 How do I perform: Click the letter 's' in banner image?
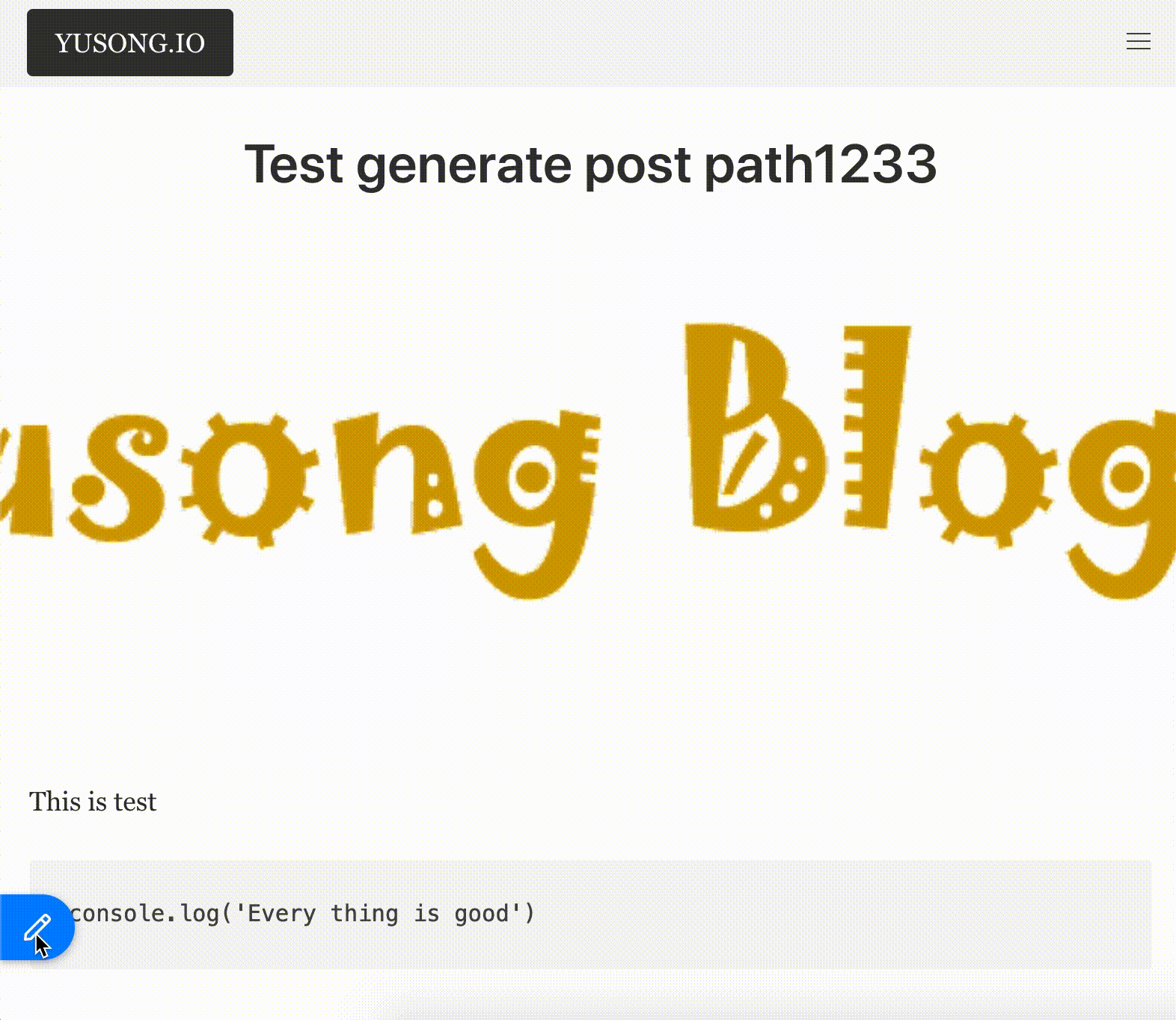coord(127,479)
